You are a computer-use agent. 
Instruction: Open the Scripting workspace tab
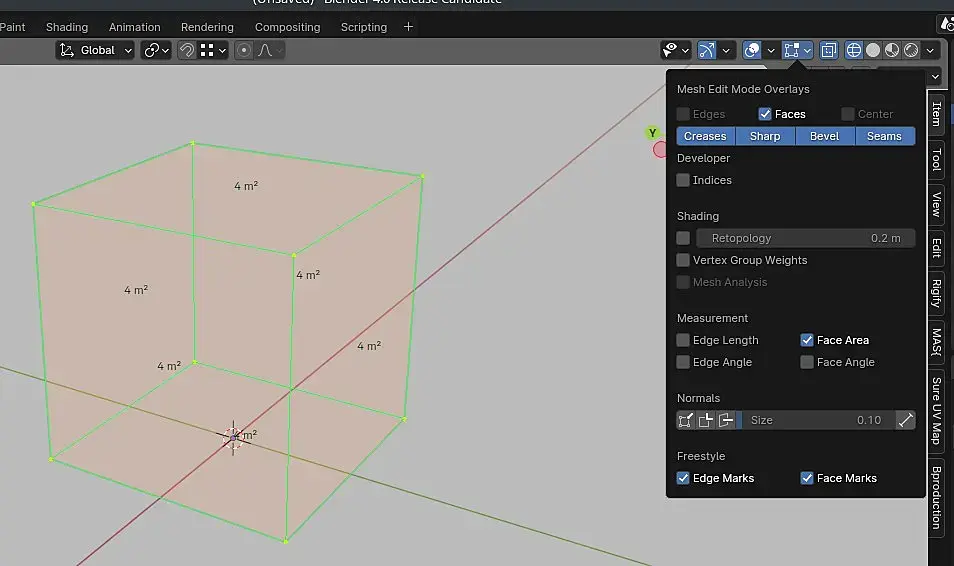[x=363, y=27]
